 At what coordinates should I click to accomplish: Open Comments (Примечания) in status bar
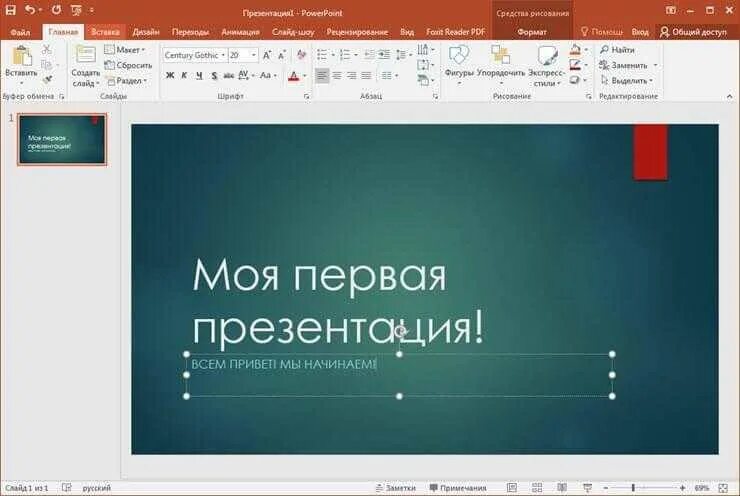458,488
